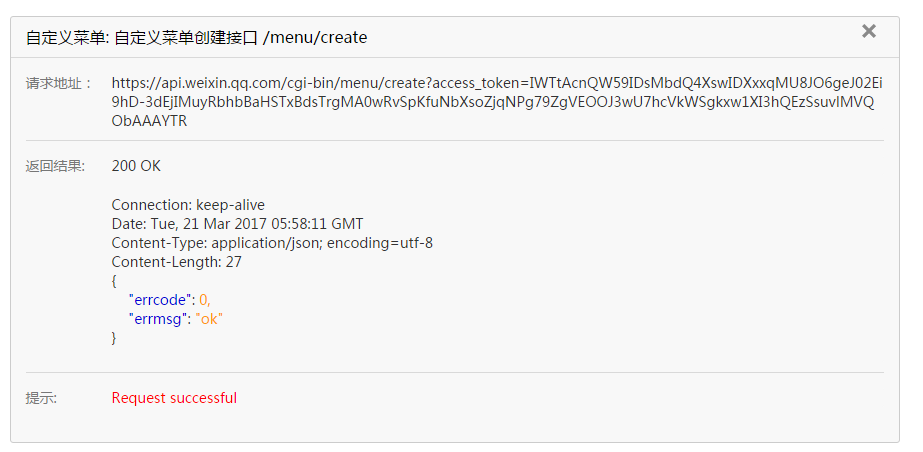Click the dialog title ending in /menu/create

click(197, 38)
